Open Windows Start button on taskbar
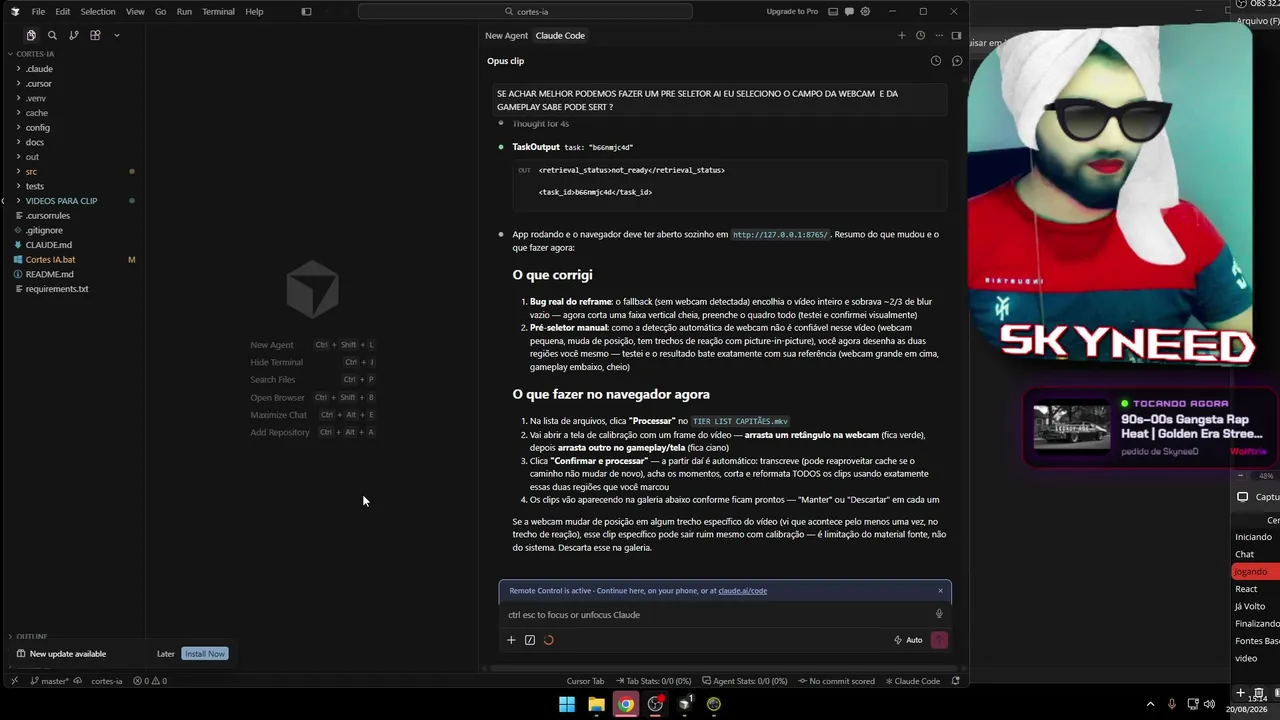 [567, 704]
